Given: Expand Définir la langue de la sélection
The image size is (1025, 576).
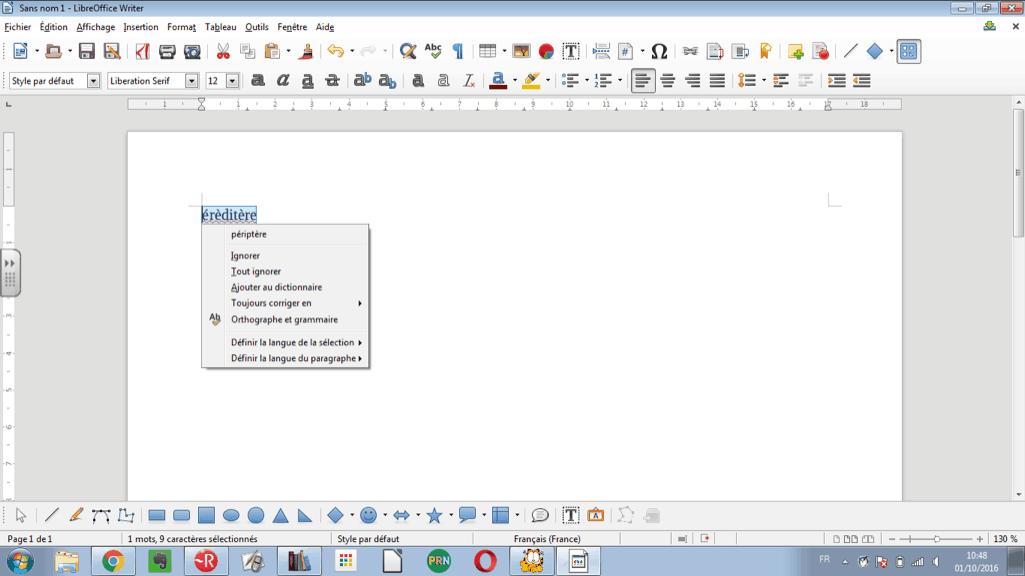Looking at the screenshot, I should point(286,343).
